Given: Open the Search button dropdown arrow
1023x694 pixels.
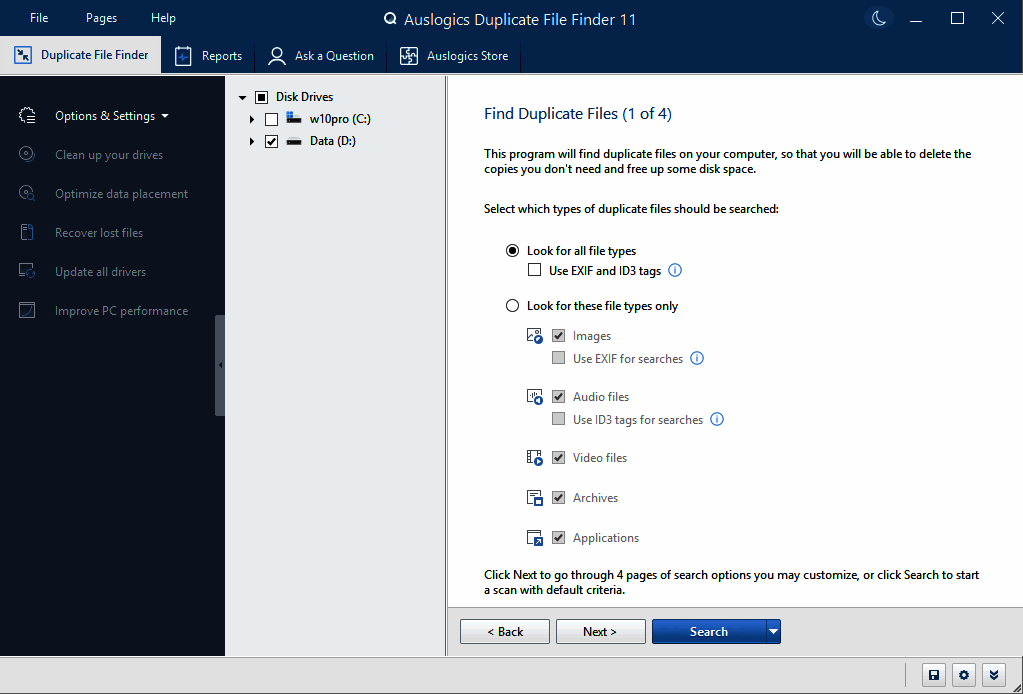Looking at the screenshot, I should pyautogui.click(x=773, y=632).
